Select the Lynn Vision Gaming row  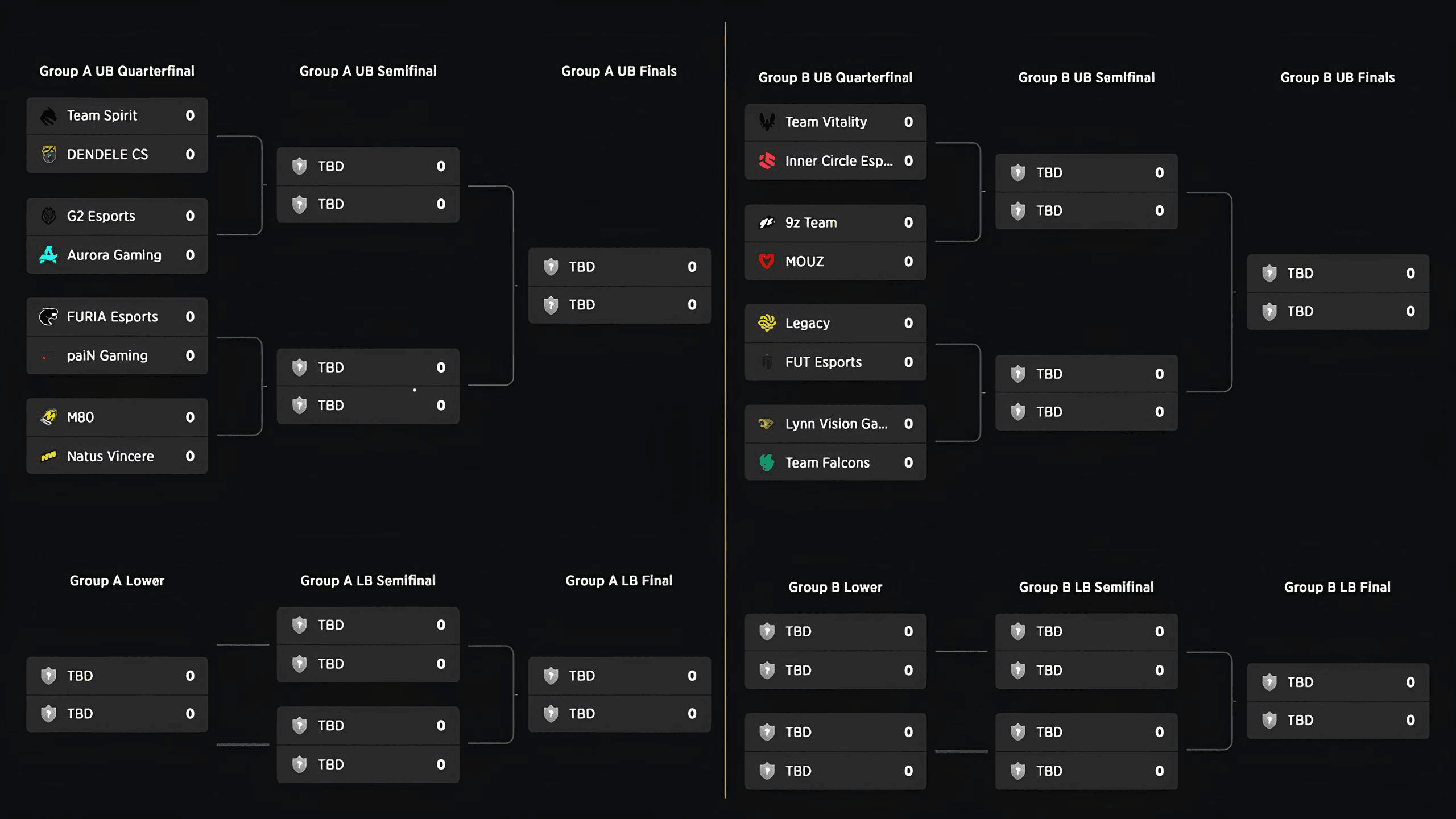[835, 424]
